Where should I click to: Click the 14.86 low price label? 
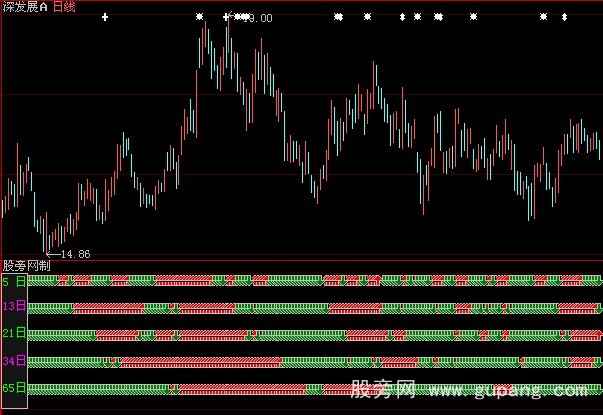[x=74, y=254]
